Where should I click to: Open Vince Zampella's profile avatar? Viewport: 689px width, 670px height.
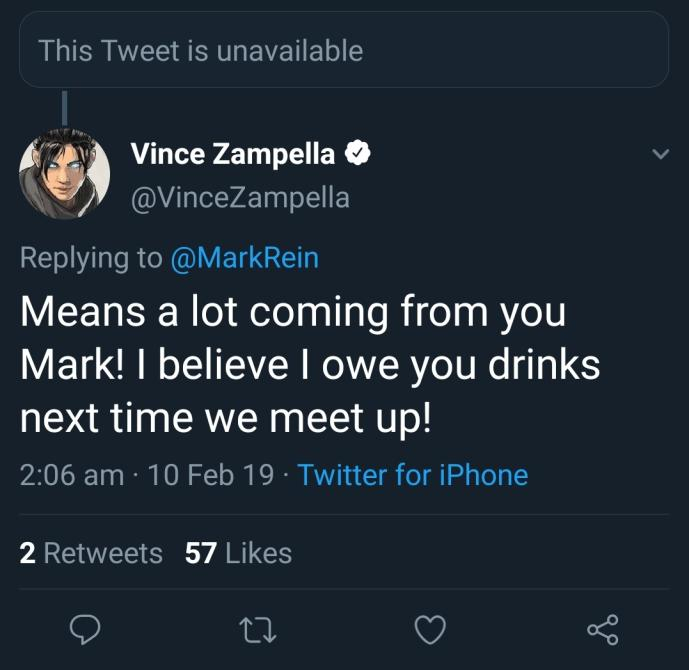[65, 174]
